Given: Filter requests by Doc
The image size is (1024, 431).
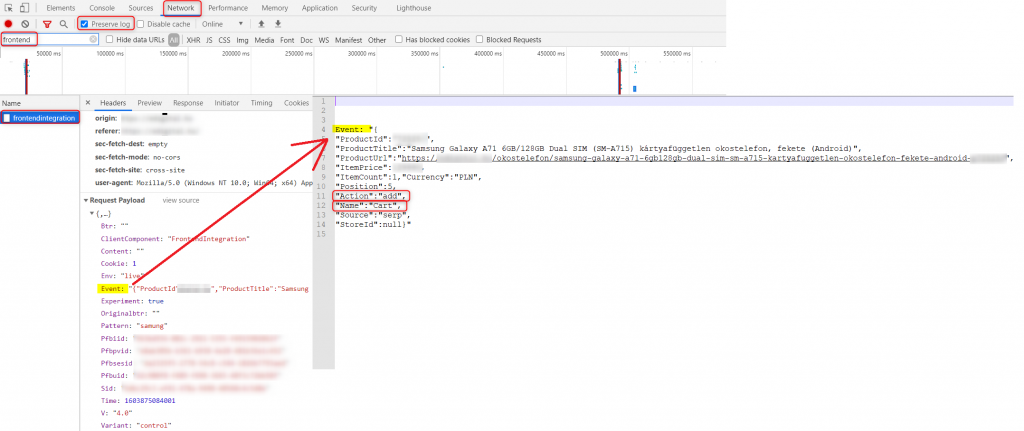Looking at the screenshot, I should pyautogui.click(x=306, y=40).
